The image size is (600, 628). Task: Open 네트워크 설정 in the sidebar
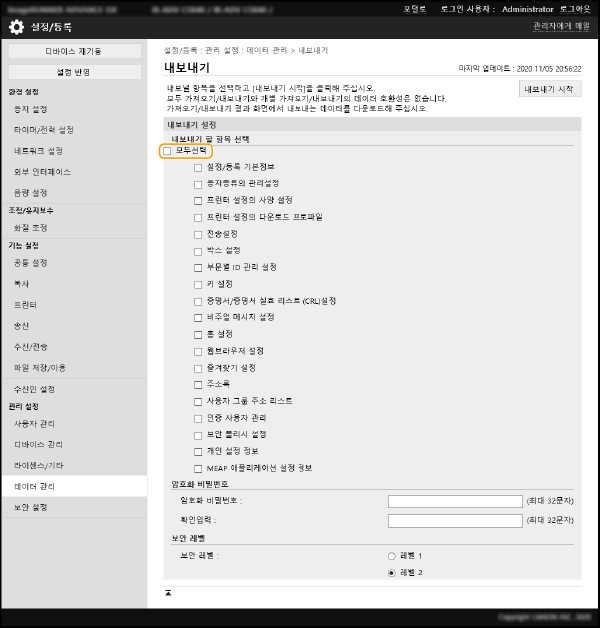(39, 151)
